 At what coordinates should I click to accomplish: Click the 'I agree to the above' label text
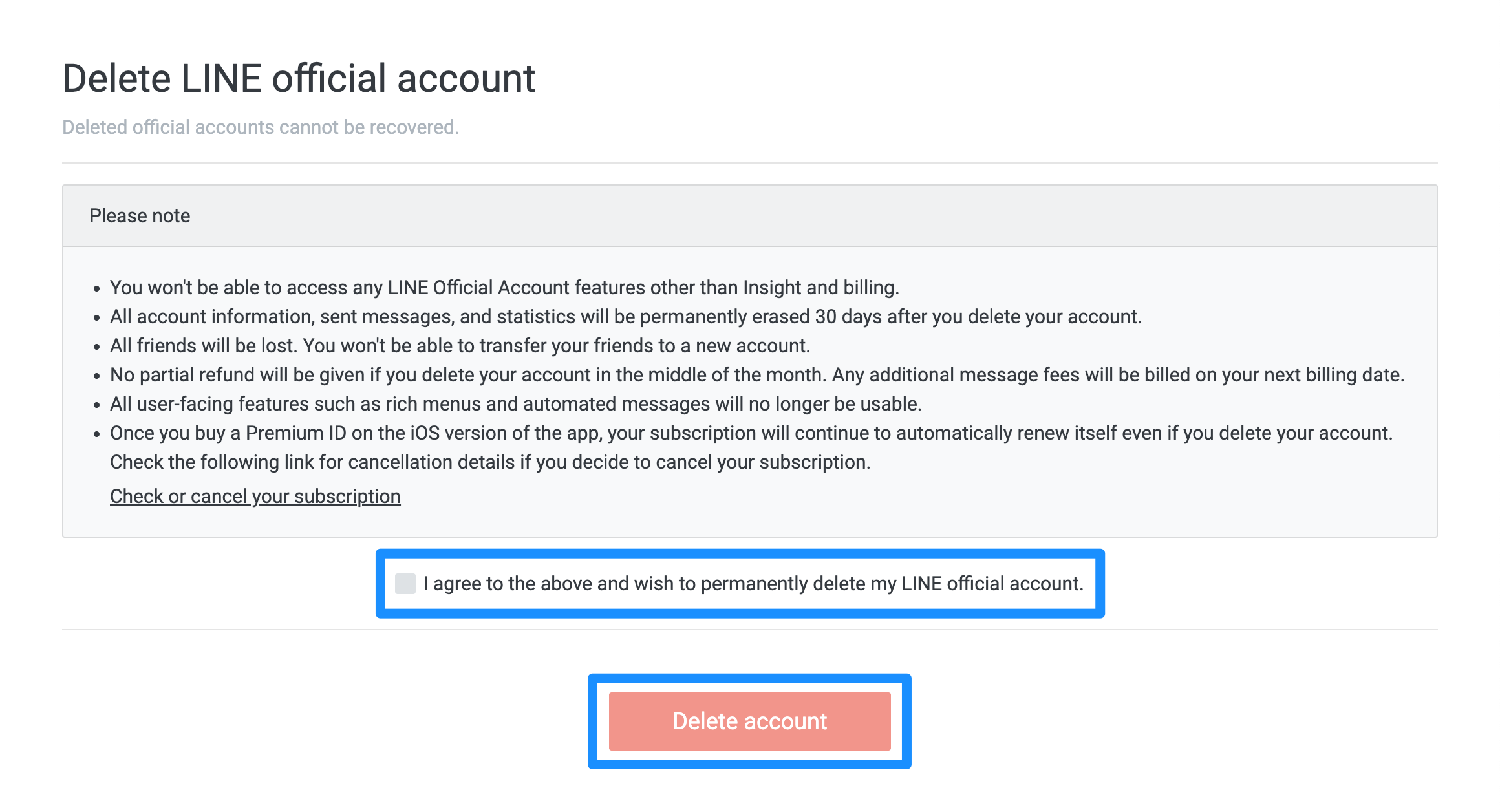(753, 583)
